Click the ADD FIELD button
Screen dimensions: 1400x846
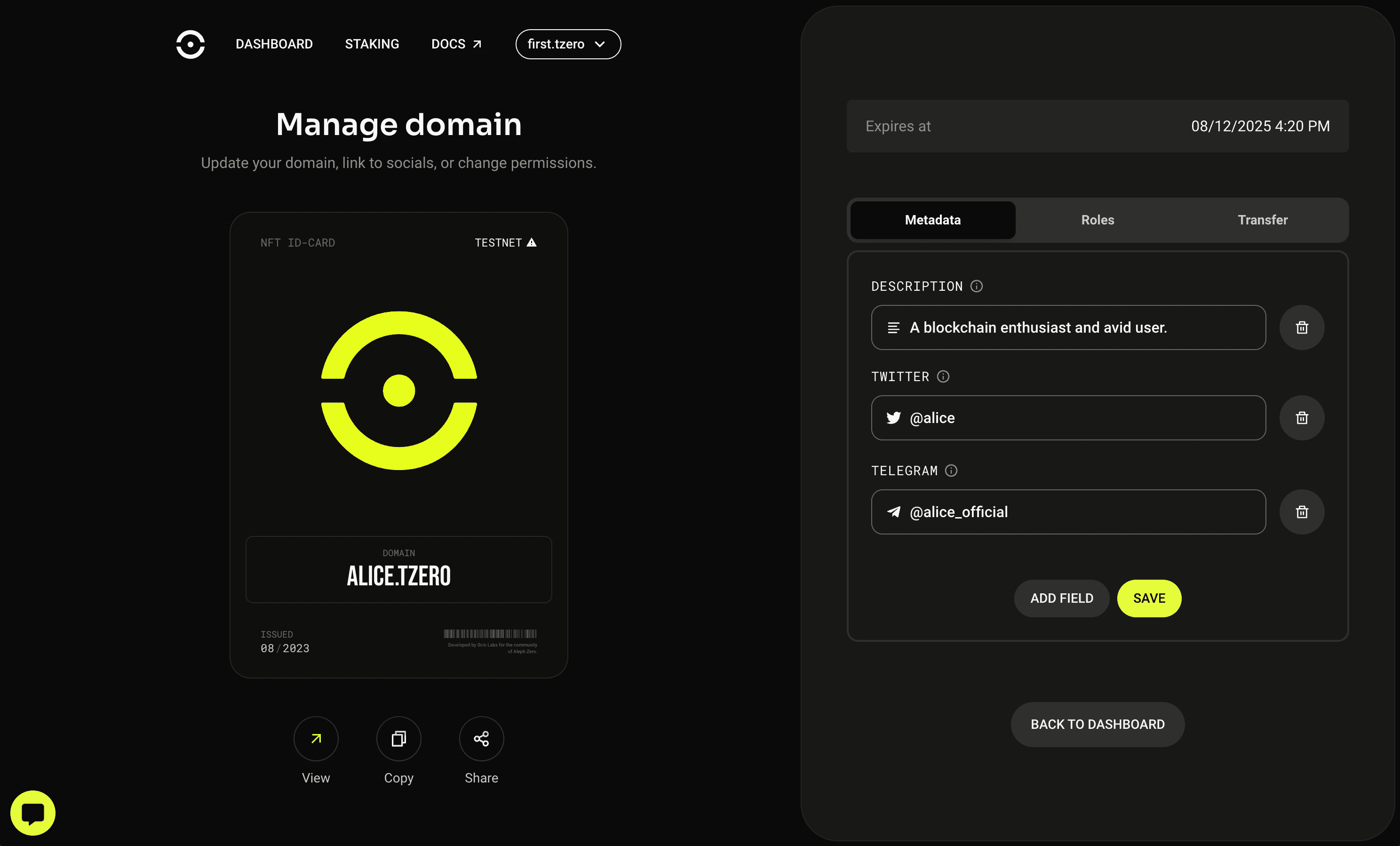1062,598
